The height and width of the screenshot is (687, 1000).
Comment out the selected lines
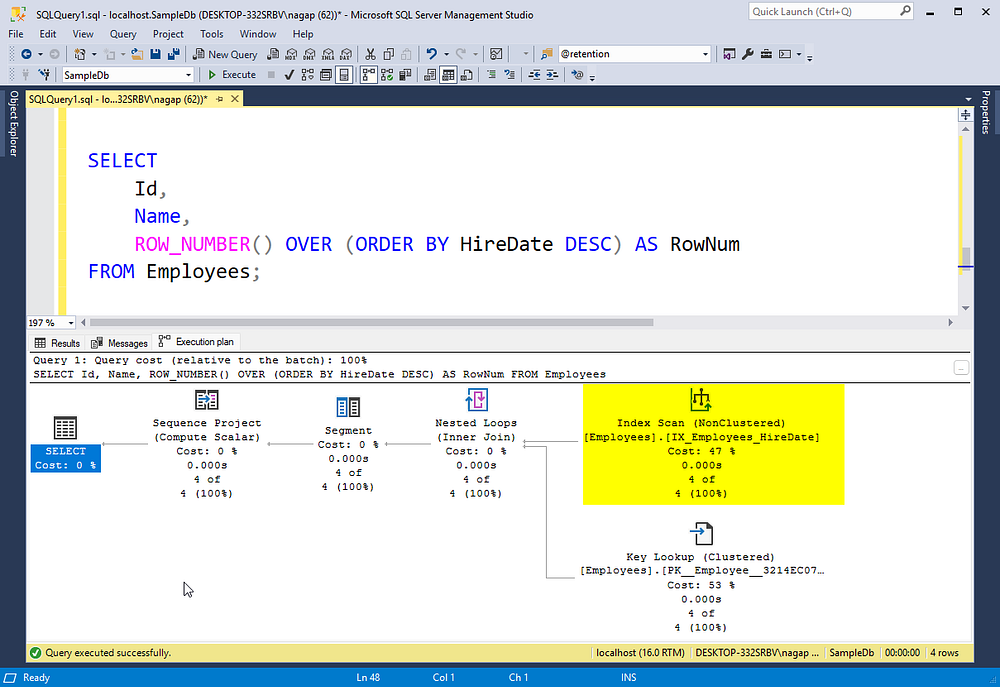[491, 74]
